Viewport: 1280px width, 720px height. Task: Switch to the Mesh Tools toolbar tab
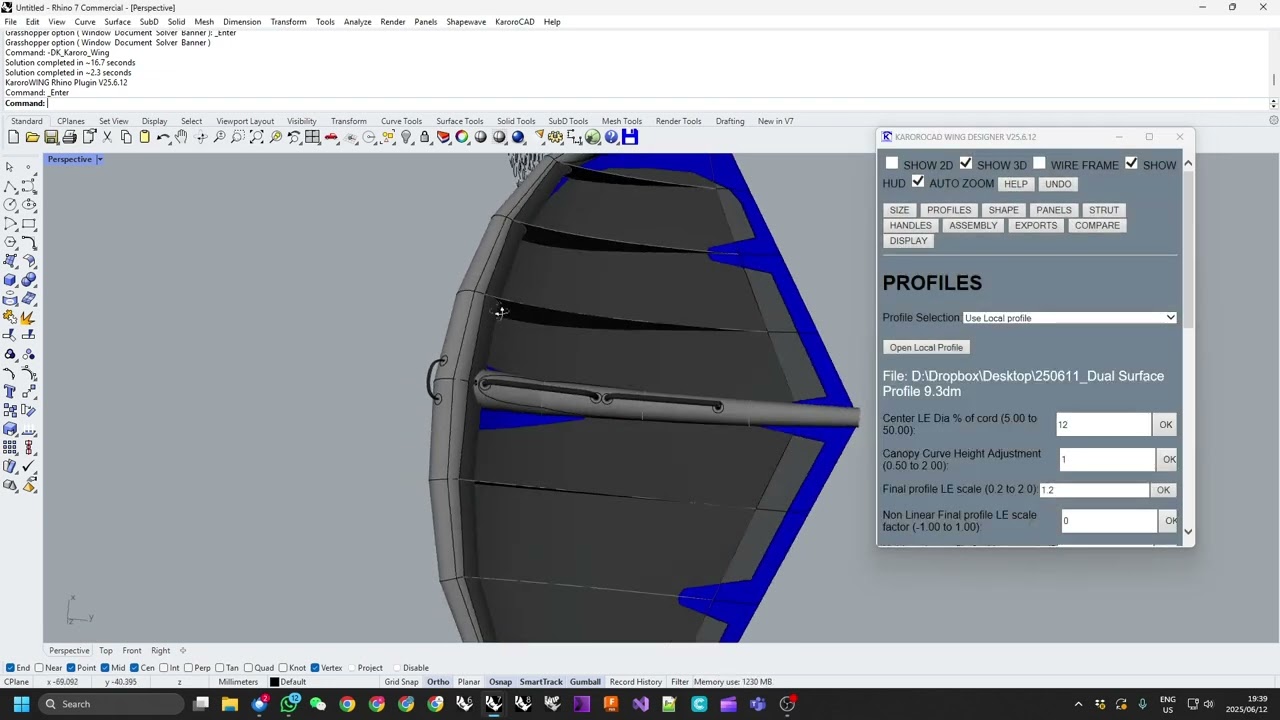pos(622,121)
